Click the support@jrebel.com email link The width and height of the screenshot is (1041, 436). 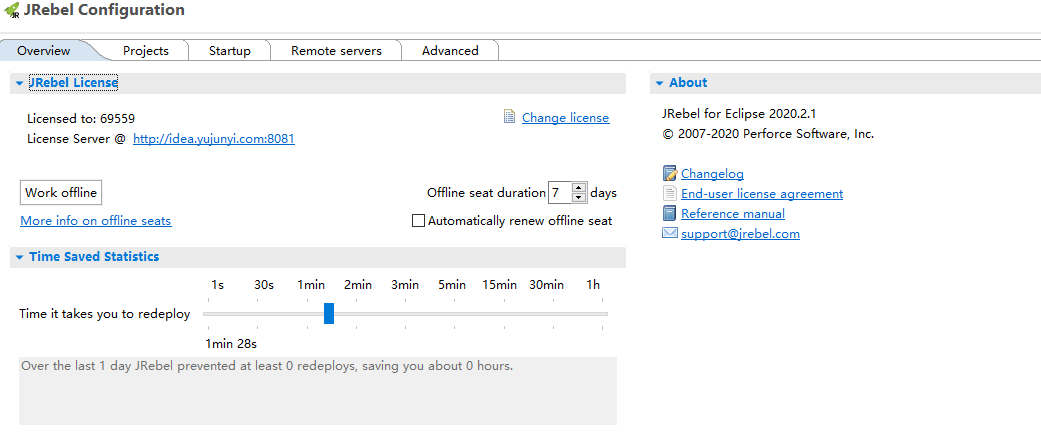tap(740, 234)
